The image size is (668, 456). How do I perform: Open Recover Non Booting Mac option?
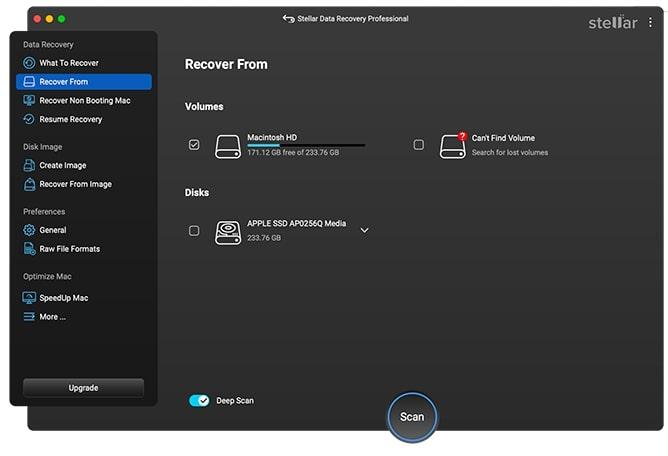[x=84, y=101]
